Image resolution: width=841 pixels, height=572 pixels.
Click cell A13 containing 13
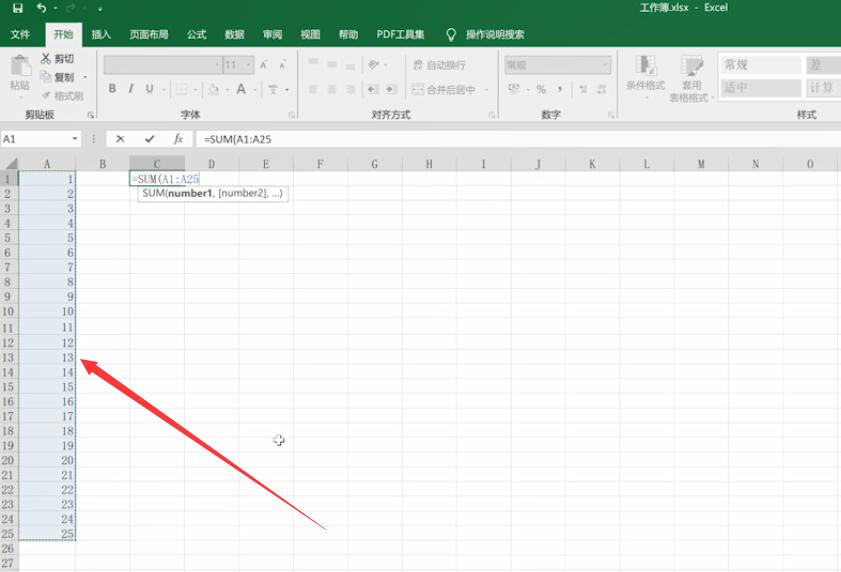(47, 357)
